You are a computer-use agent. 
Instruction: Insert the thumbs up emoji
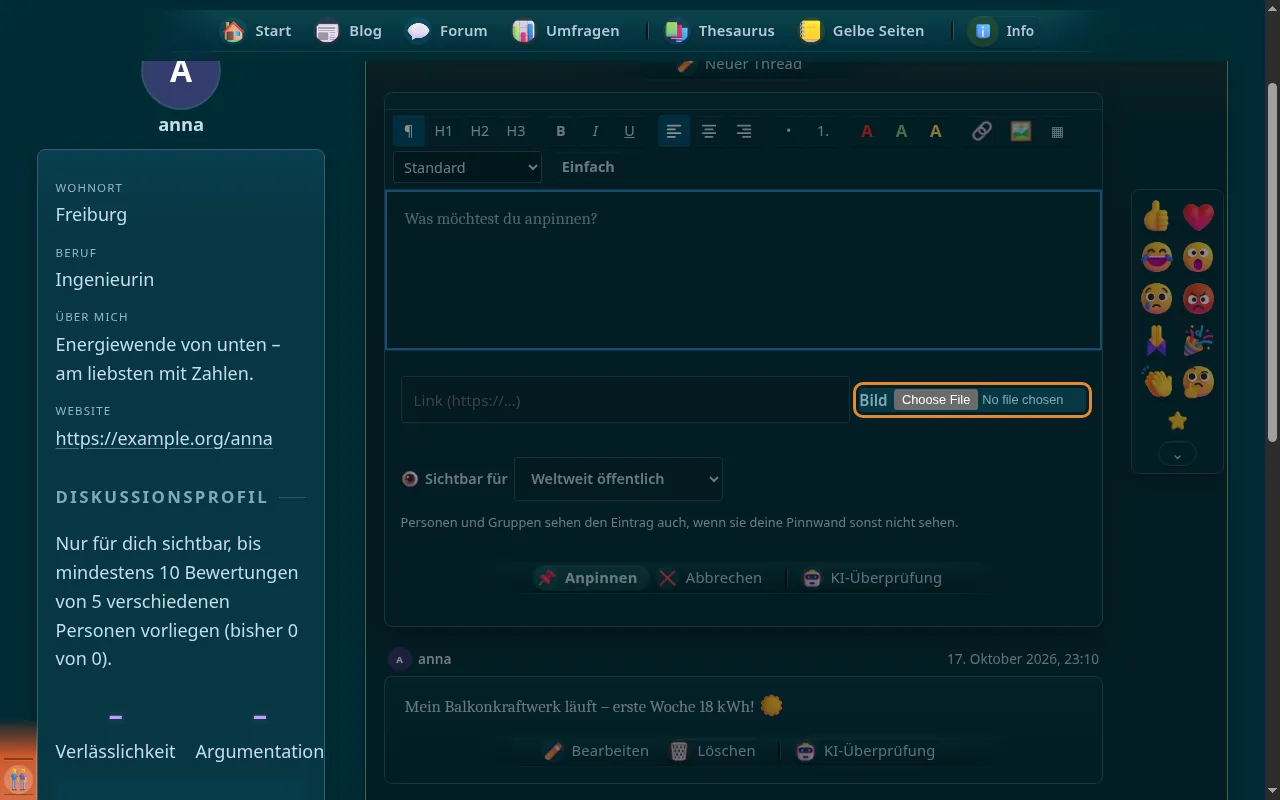pos(1157,216)
